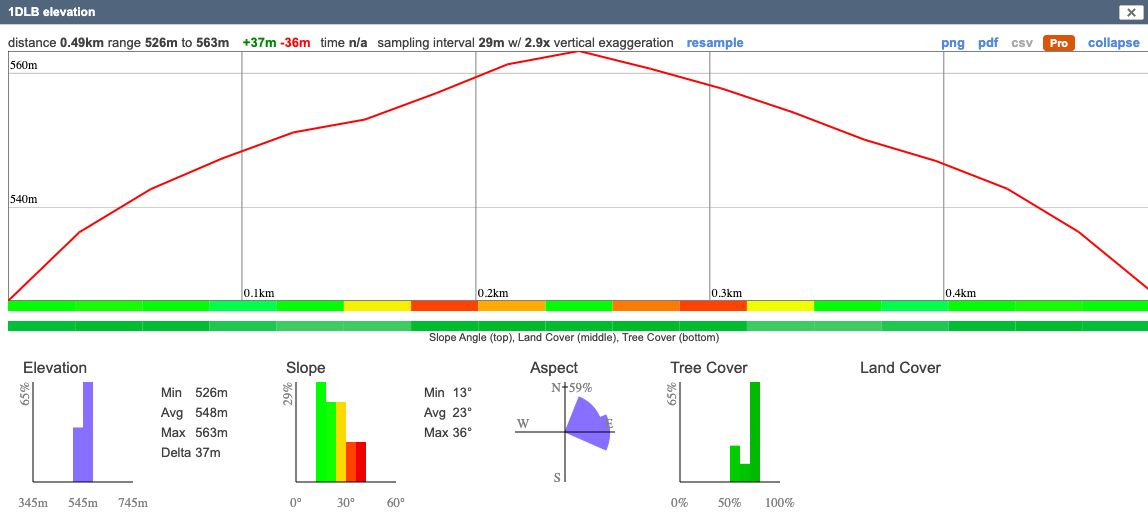
Task: Click the peak of the red elevation line
Action: point(578,50)
